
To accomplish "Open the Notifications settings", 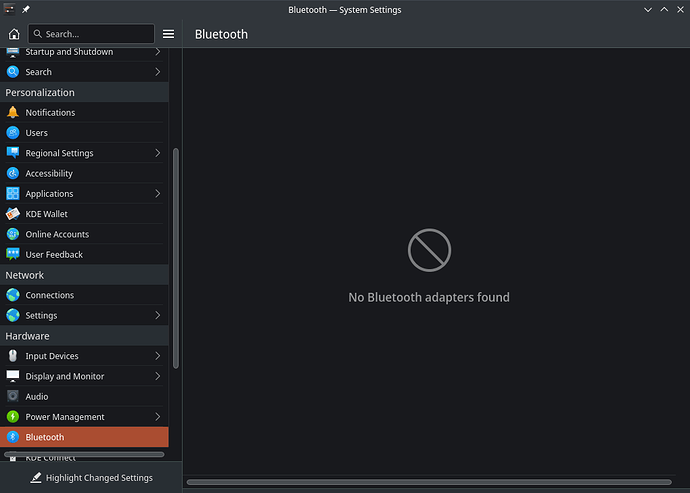I will point(84,112).
